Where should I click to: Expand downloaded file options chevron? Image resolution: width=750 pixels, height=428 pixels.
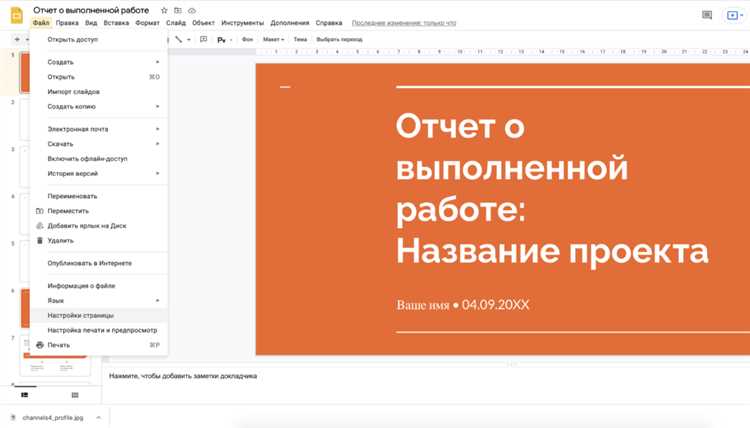pos(98,417)
